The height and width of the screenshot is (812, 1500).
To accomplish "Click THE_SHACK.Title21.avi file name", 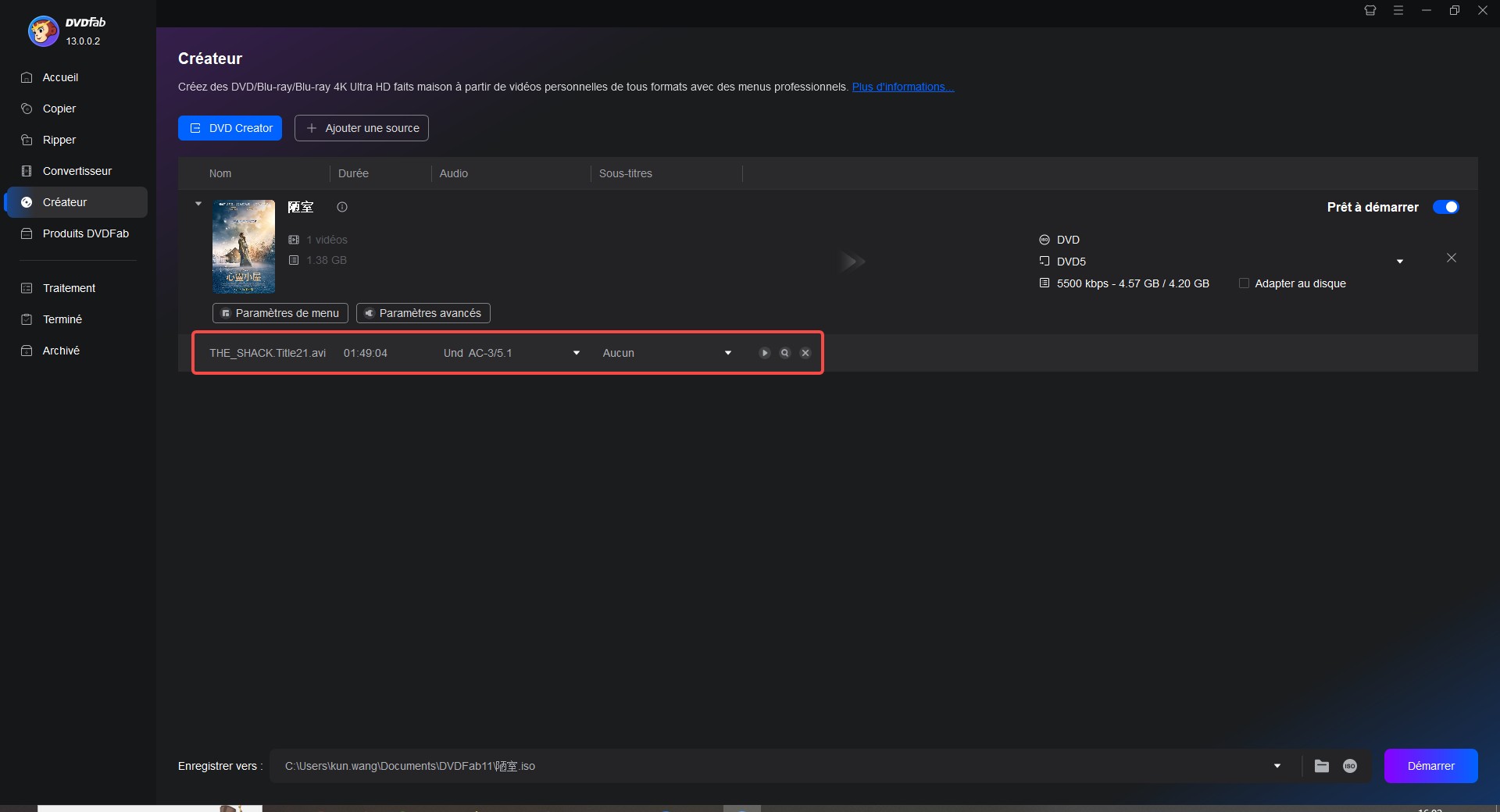I will pos(267,353).
